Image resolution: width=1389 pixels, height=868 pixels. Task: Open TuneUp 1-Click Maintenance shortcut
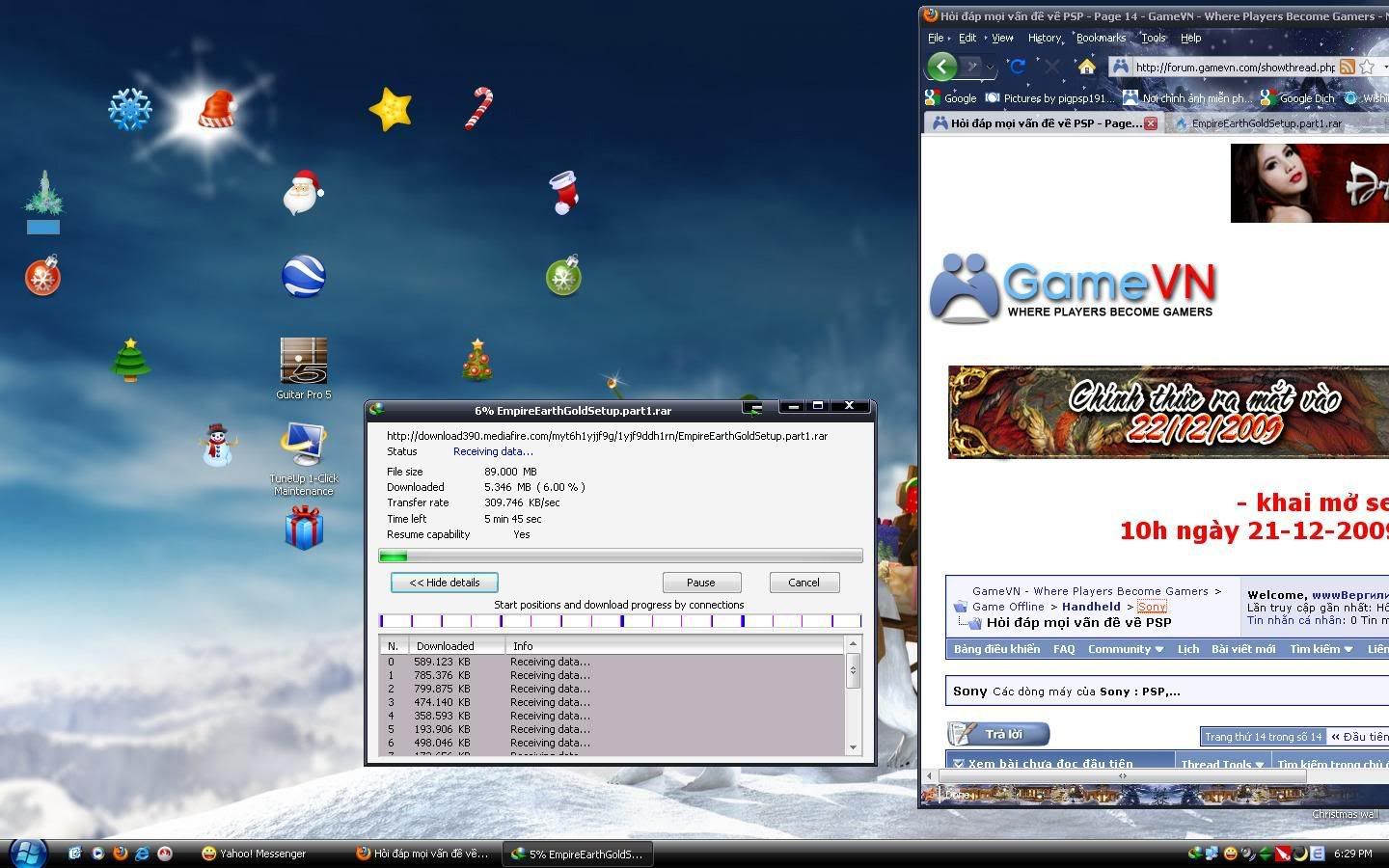304,459
